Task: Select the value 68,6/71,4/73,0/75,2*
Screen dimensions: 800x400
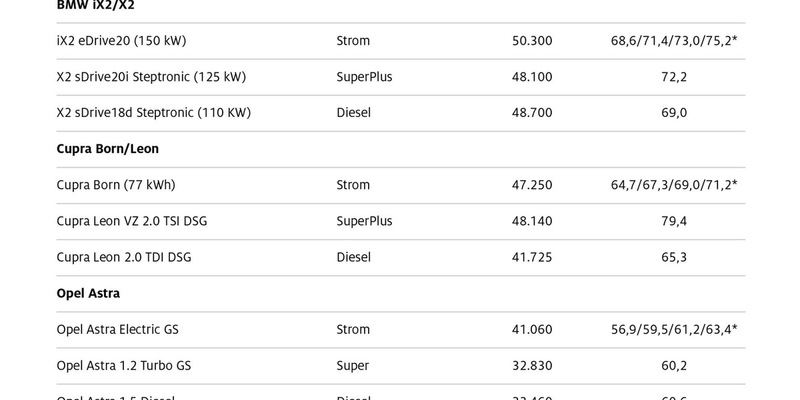Action: [x=674, y=41]
